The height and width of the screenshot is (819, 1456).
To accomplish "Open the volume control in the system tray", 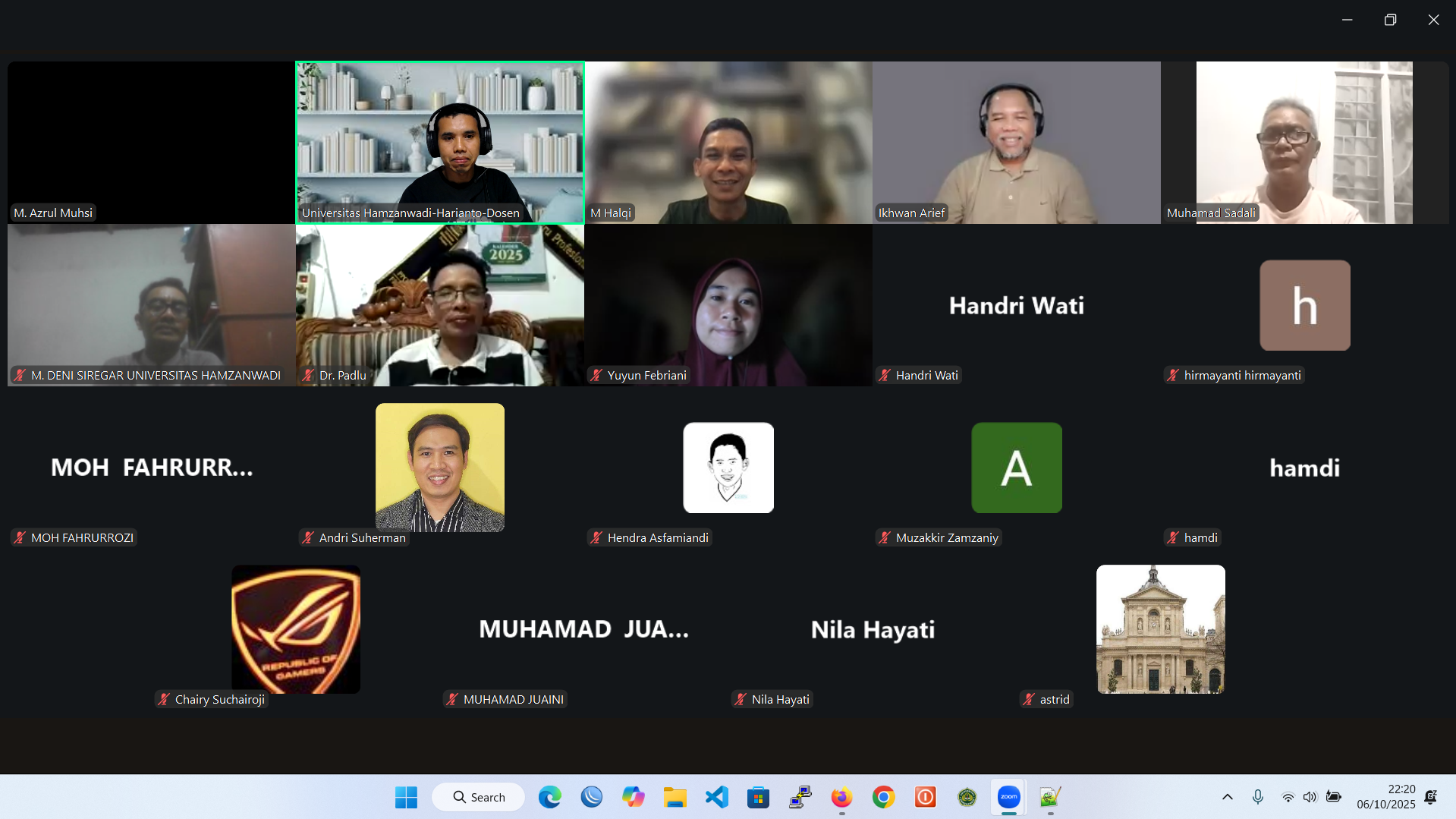I will 1310,797.
